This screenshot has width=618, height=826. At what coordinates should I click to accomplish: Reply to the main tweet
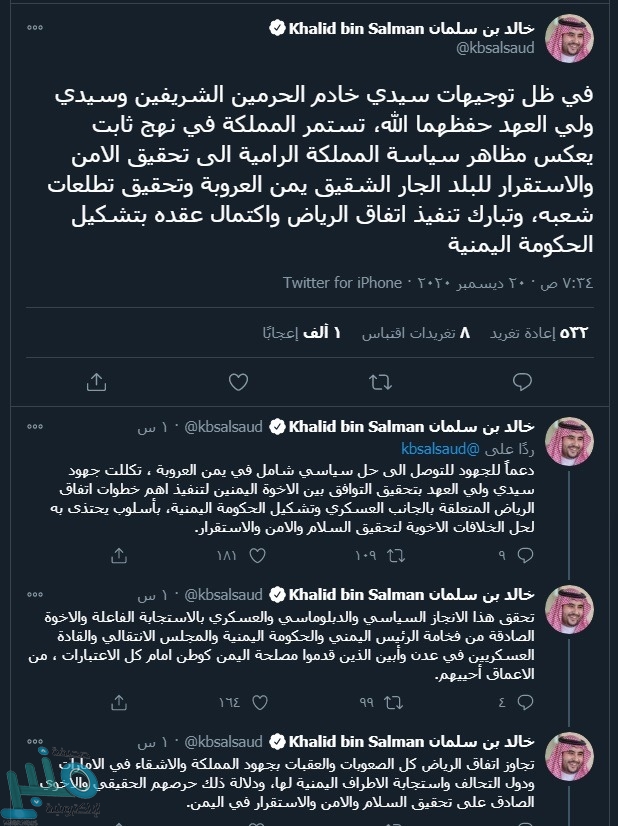[x=521, y=381]
